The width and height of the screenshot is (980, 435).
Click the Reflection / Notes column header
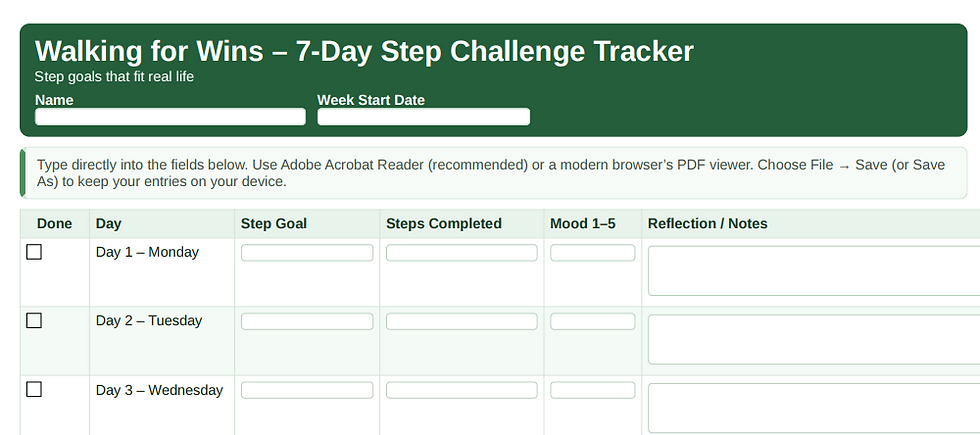coord(708,224)
